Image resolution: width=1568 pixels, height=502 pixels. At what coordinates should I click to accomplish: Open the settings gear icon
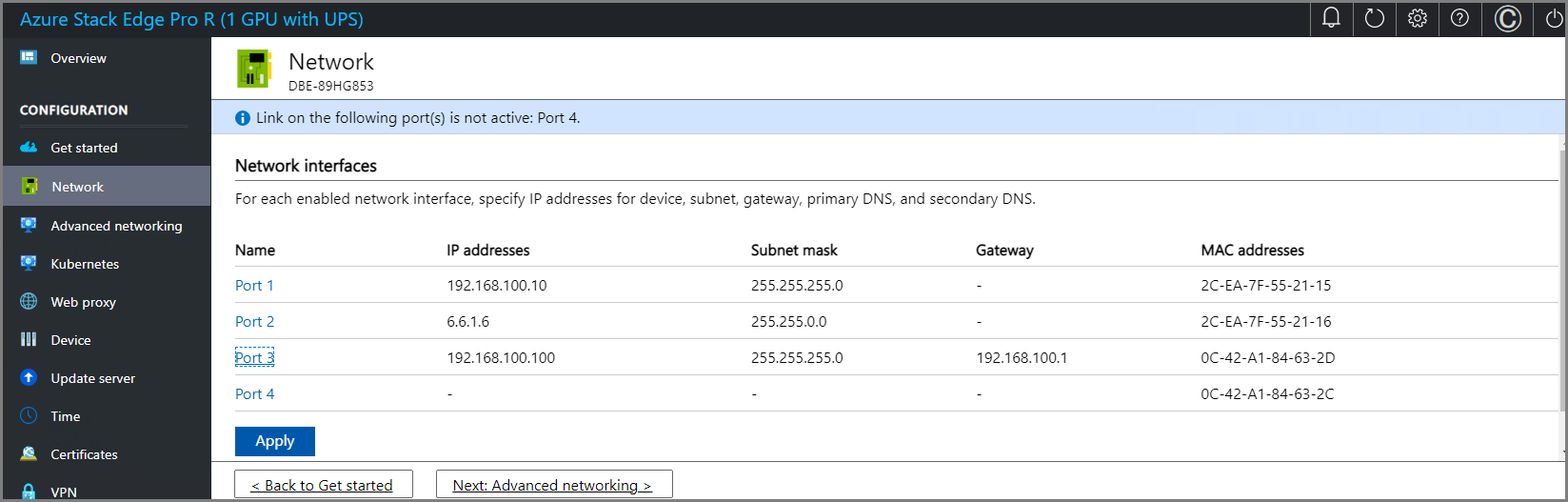1418,18
